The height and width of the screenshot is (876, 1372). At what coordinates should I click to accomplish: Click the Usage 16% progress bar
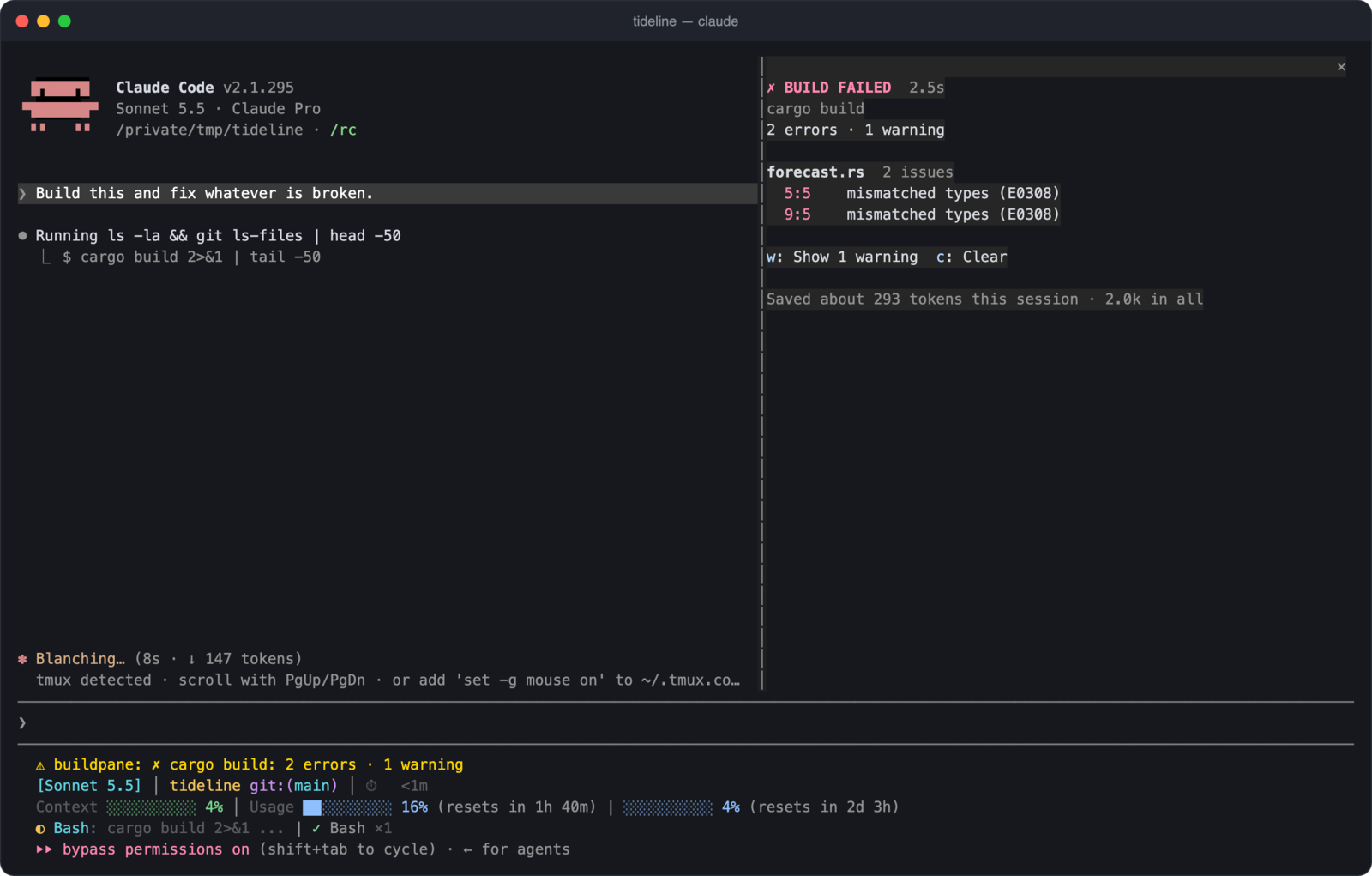[347, 807]
